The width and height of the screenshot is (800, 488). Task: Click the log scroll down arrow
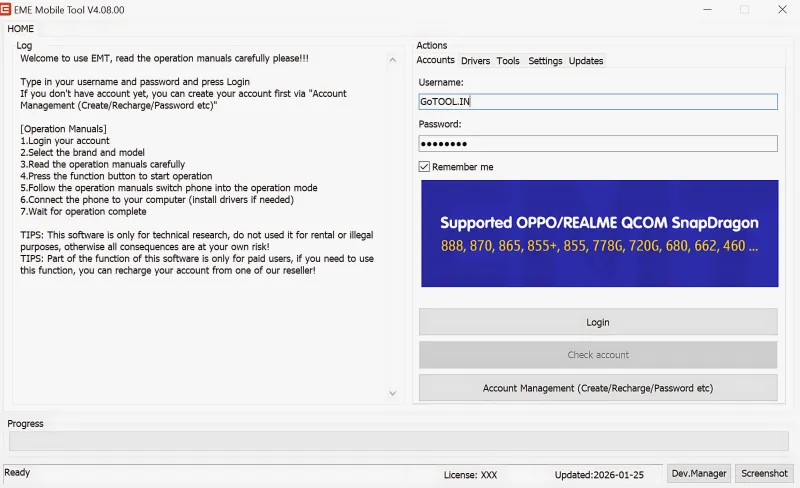pyautogui.click(x=392, y=393)
